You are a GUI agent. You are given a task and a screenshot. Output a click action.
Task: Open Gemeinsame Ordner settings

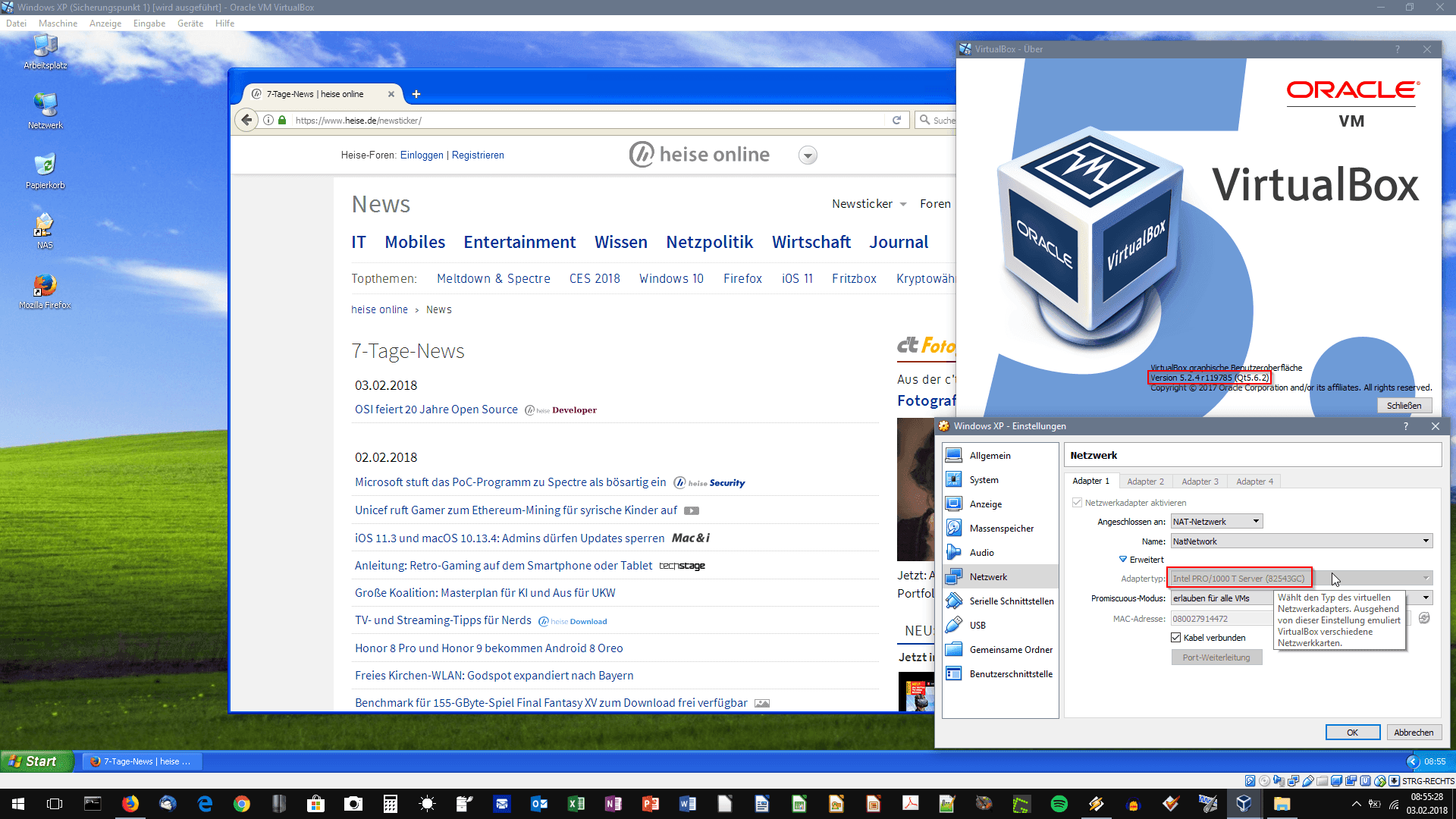tap(999, 650)
